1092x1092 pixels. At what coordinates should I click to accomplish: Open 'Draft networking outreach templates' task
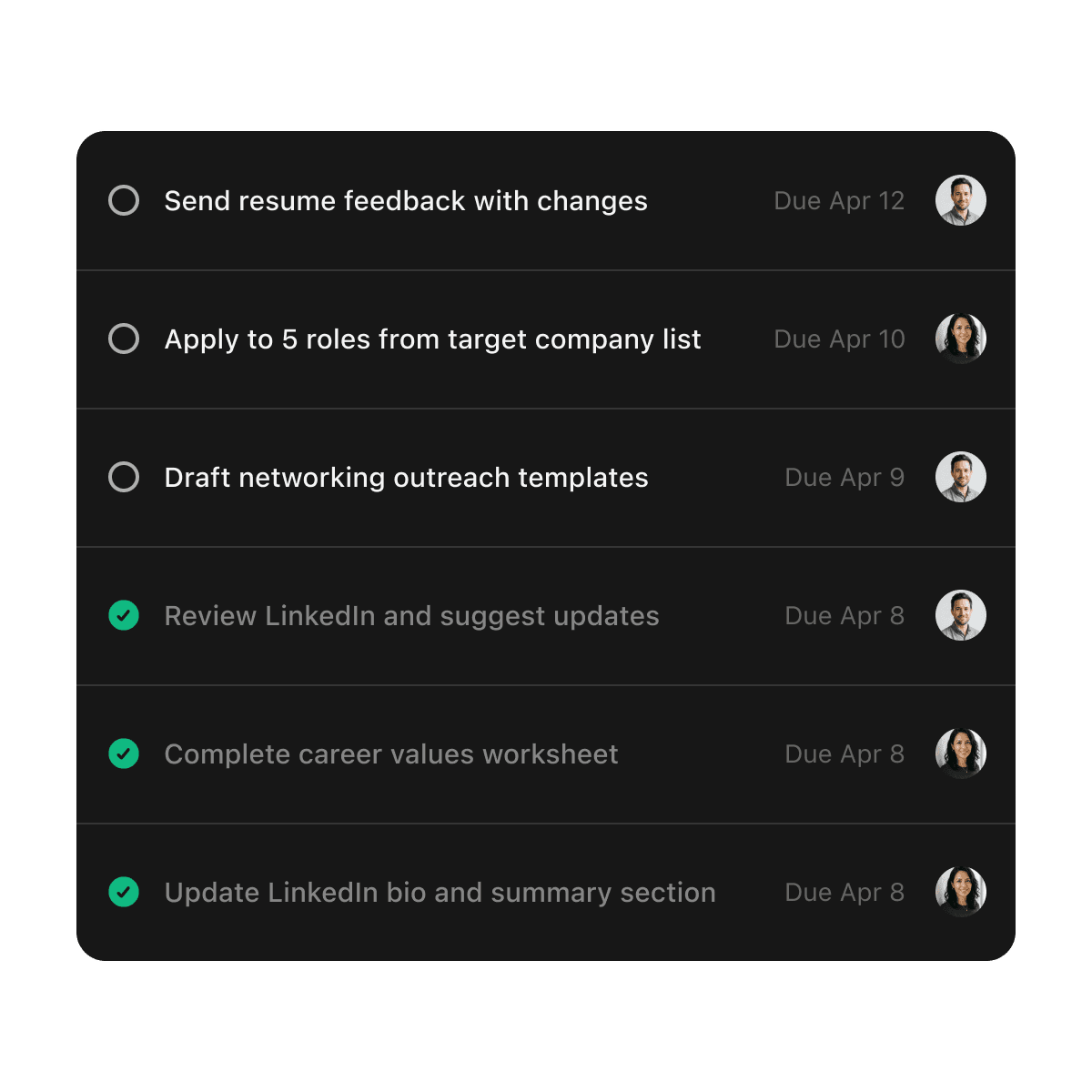(x=406, y=477)
